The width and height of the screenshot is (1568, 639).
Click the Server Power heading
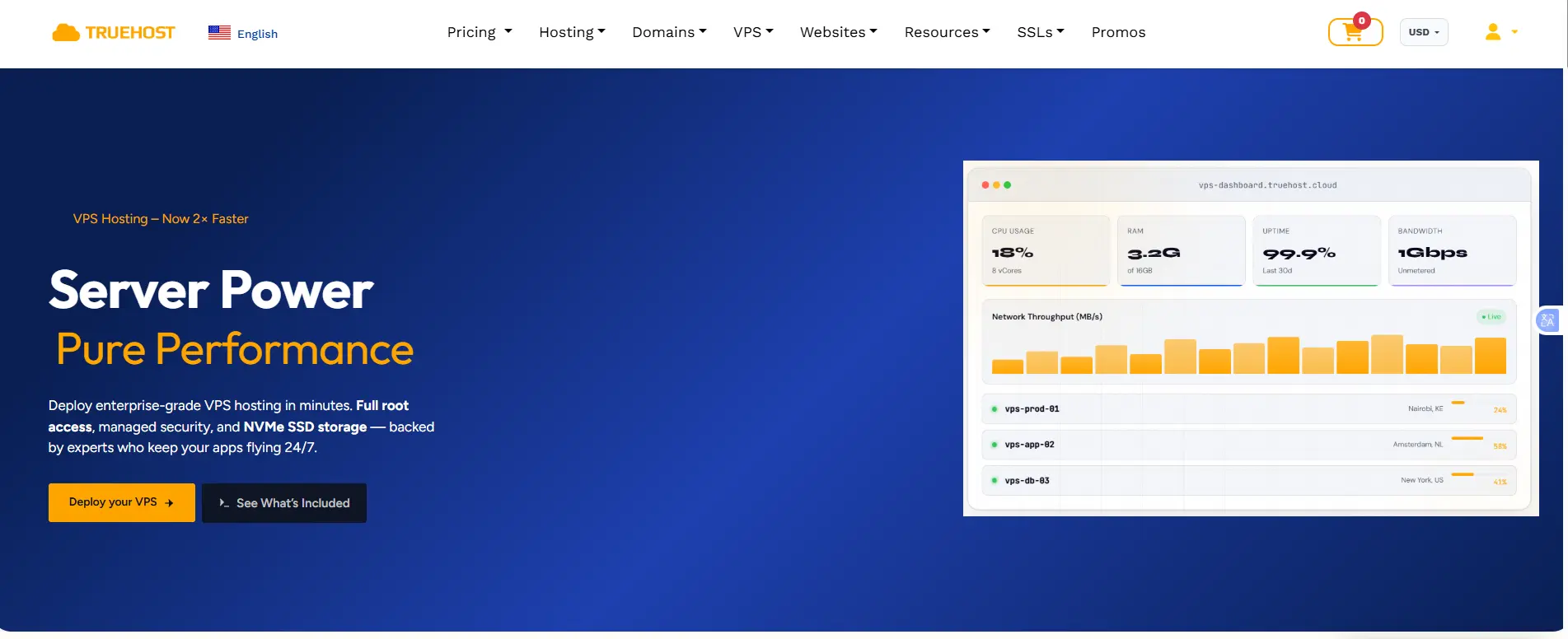211,291
